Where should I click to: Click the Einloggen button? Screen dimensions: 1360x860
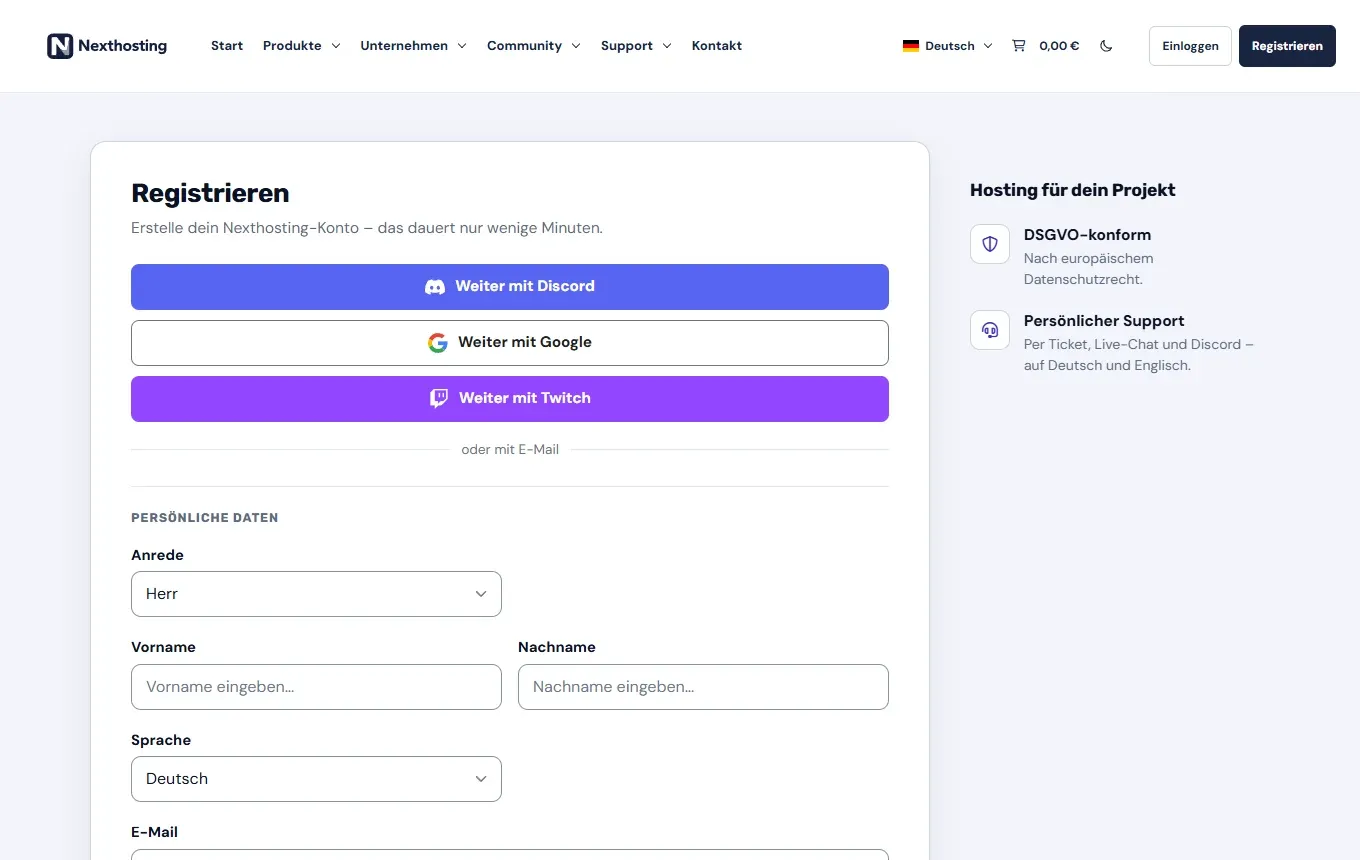tap(1190, 46)
